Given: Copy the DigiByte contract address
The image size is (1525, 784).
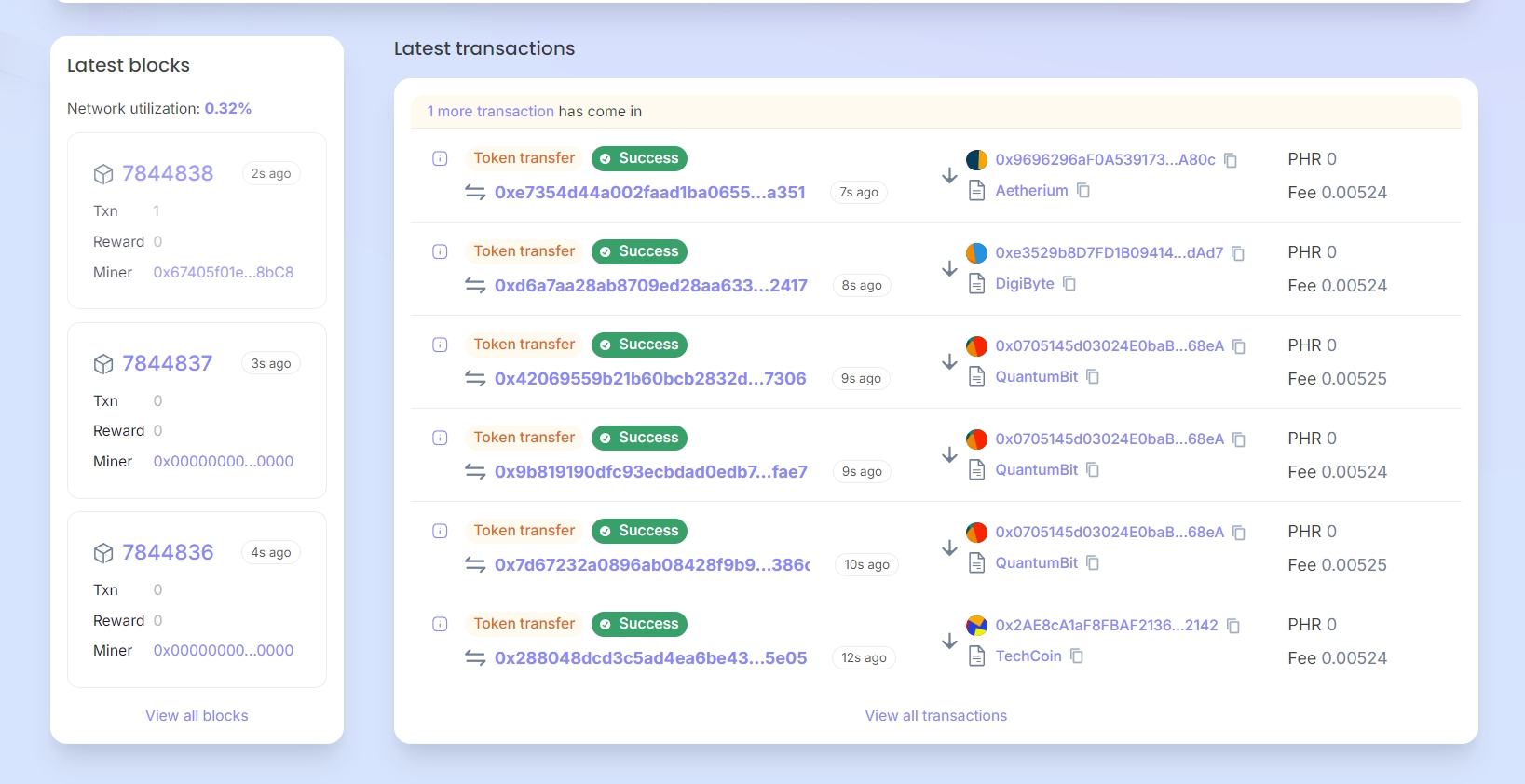Looking at the screenshot, I should (x=1069, y=283).
